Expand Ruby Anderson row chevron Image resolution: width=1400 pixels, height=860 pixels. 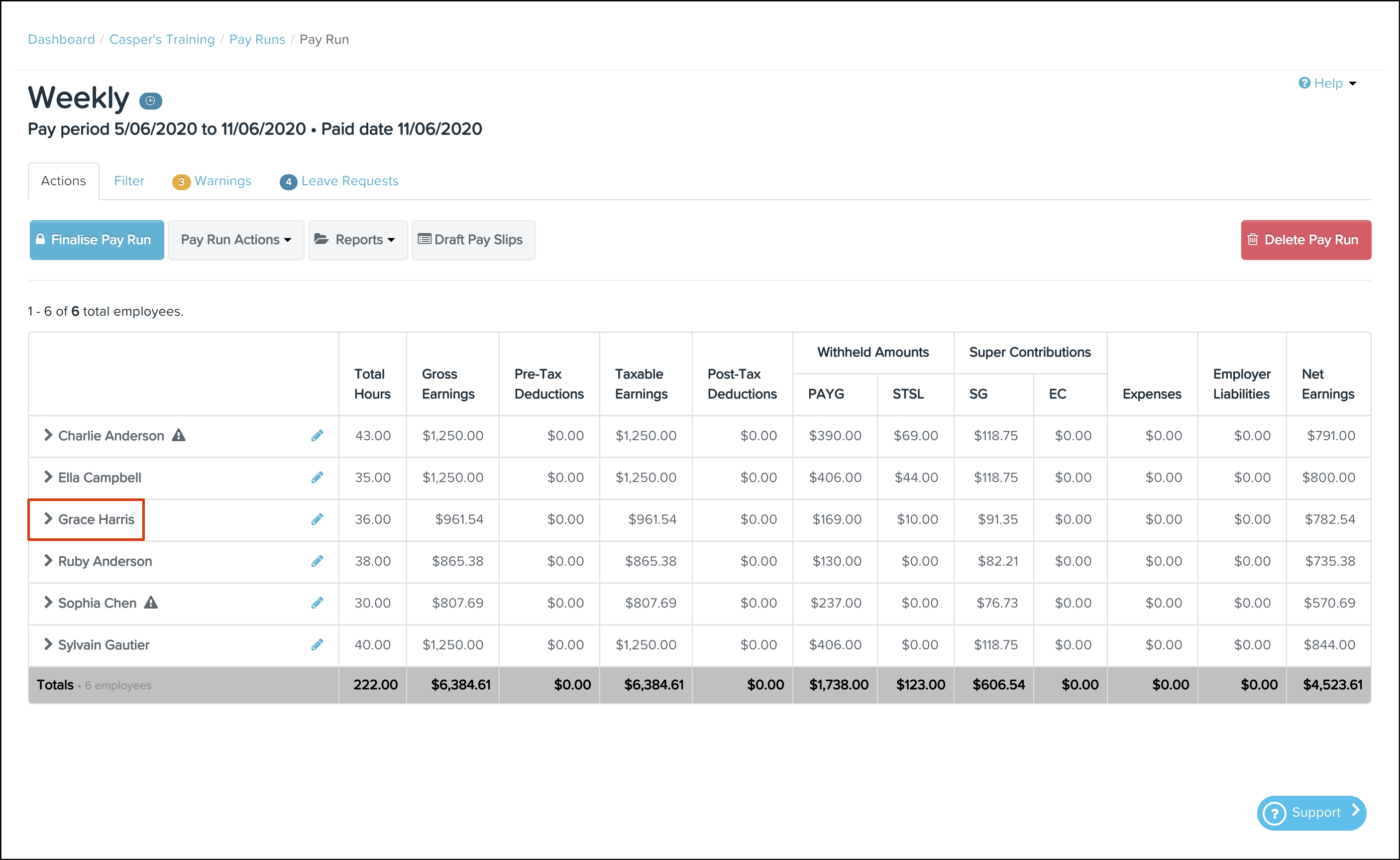[48, 561]
